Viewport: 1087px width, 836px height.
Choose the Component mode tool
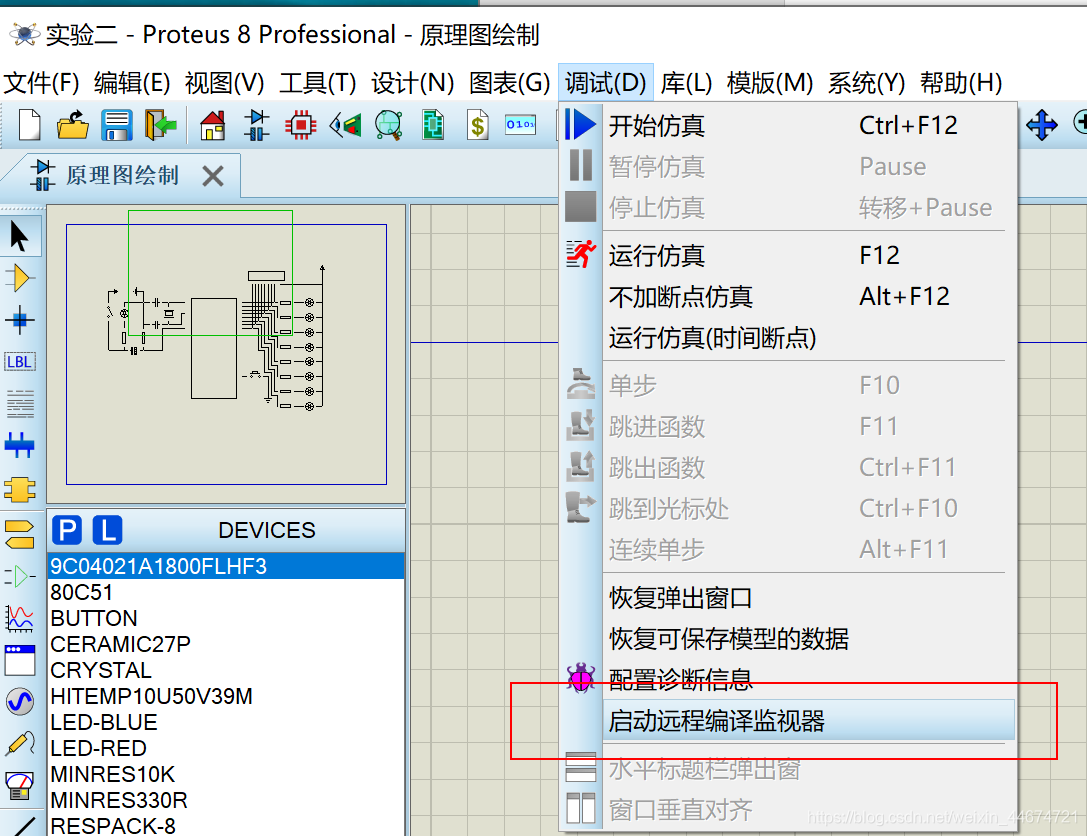pos(20,279)
